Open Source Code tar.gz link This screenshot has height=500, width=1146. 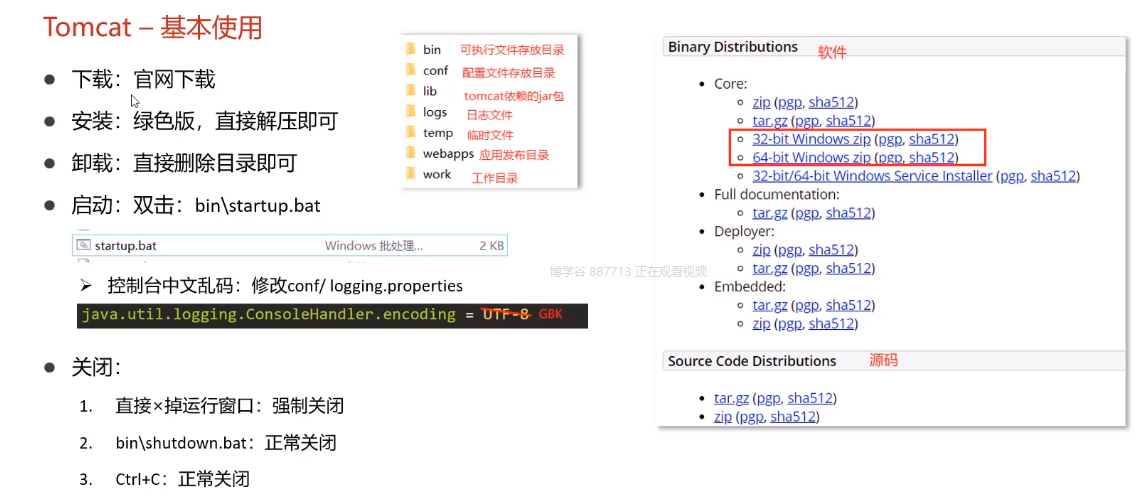(732, 398)
